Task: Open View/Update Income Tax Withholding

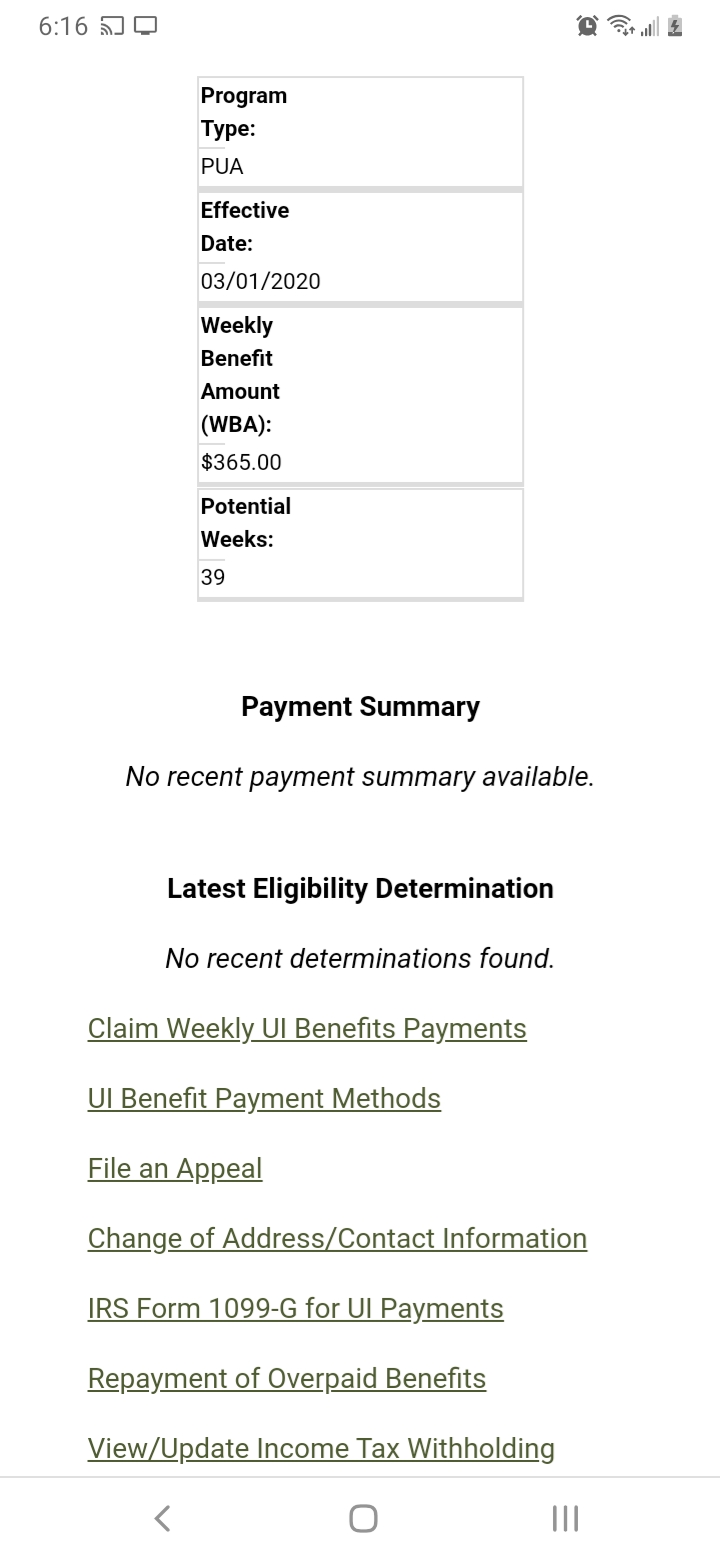Action: click(x=321, y=1448)
